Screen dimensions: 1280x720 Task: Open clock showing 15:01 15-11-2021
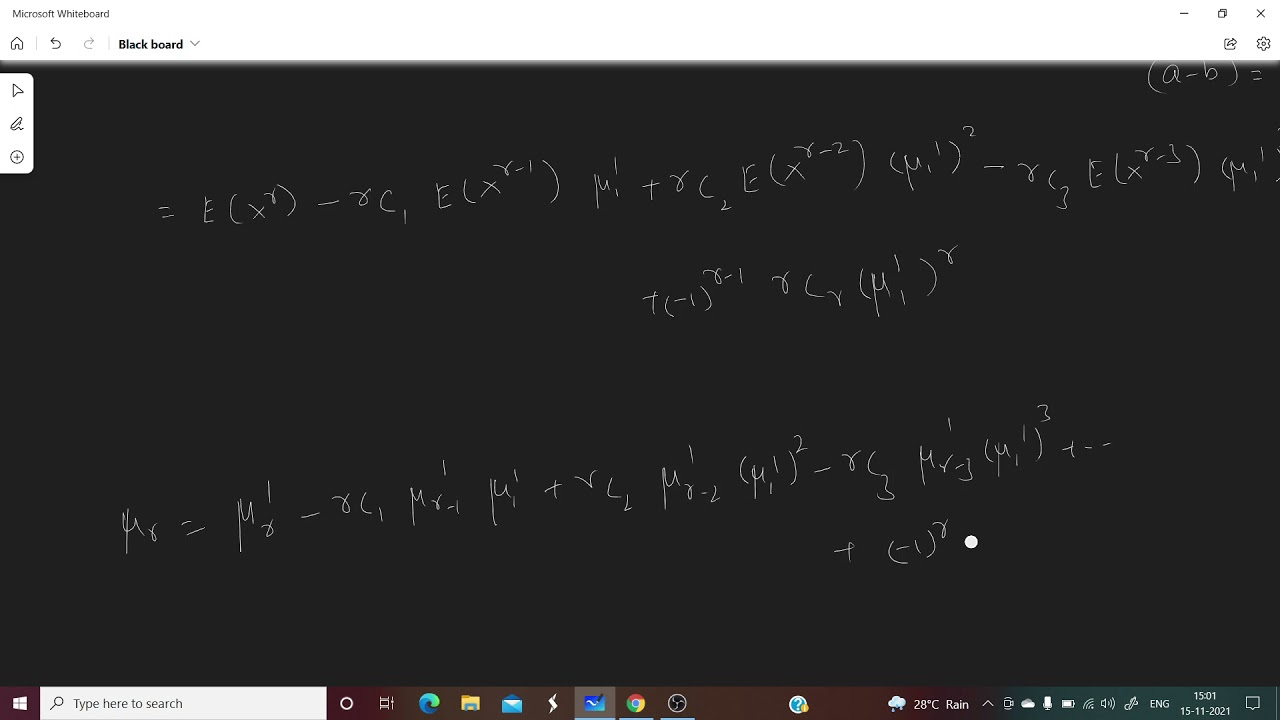(1205, 703)
